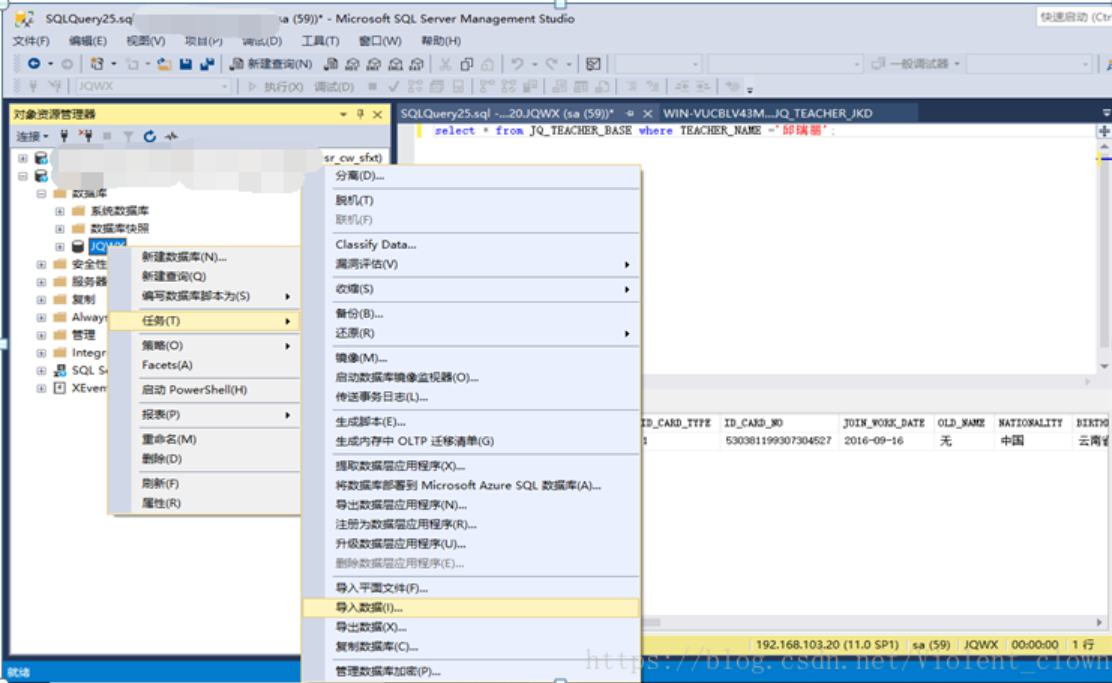The width and height of the screenshot is (1112, 683).
Task: Click the ID_CARD_NO column header
Action: pos(778,423)
